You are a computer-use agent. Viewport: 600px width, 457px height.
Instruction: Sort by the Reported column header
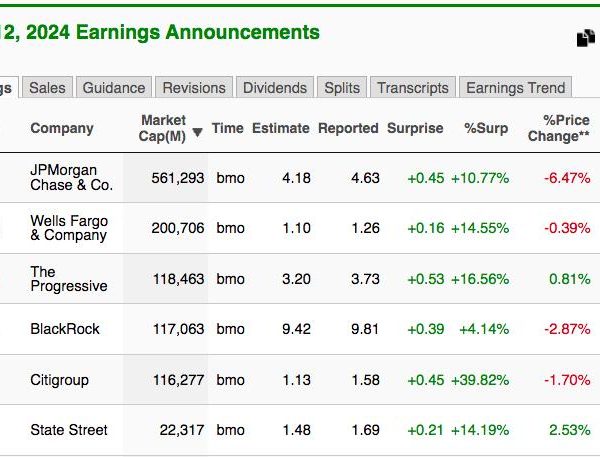[x=348, y=128]
